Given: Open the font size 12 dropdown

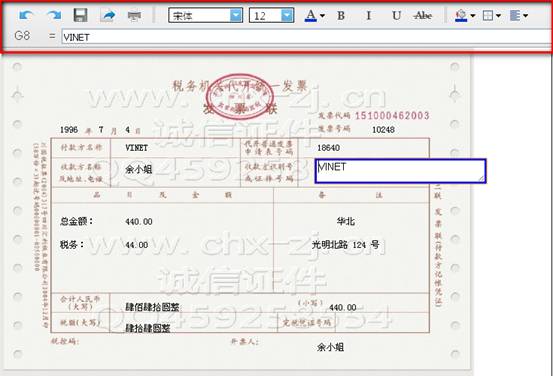Looking at the screenshot, I should tap(287, 15).
